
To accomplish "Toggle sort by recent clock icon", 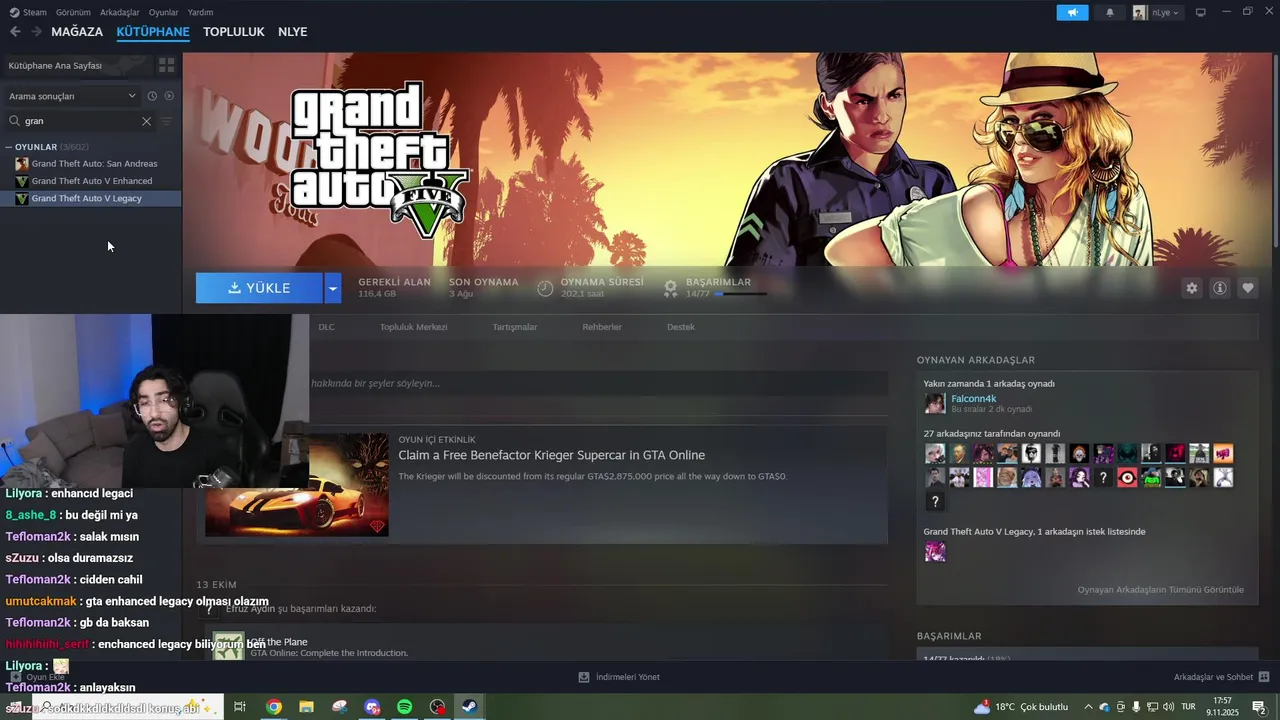I will coord(152,96).
